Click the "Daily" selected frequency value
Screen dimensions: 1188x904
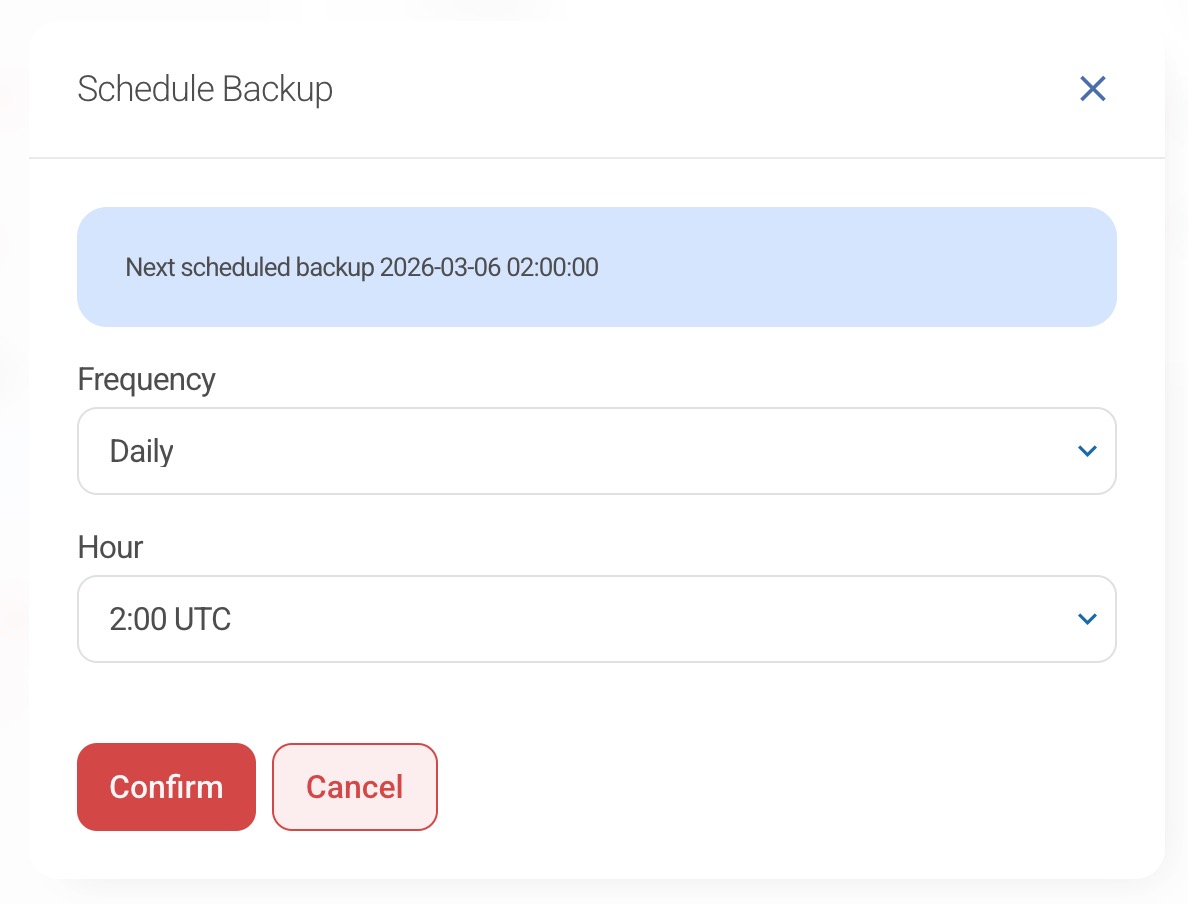pyautogui.click(x=142, y=451)
